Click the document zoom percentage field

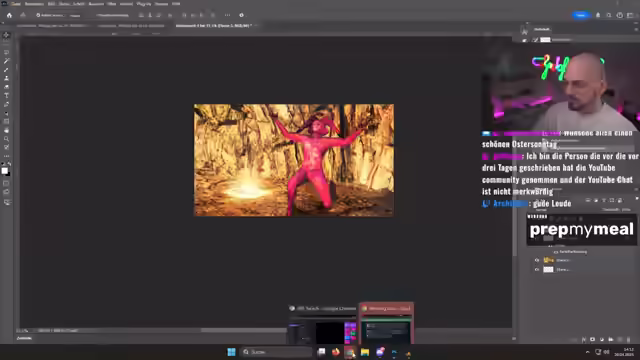(x=22, y=331)
